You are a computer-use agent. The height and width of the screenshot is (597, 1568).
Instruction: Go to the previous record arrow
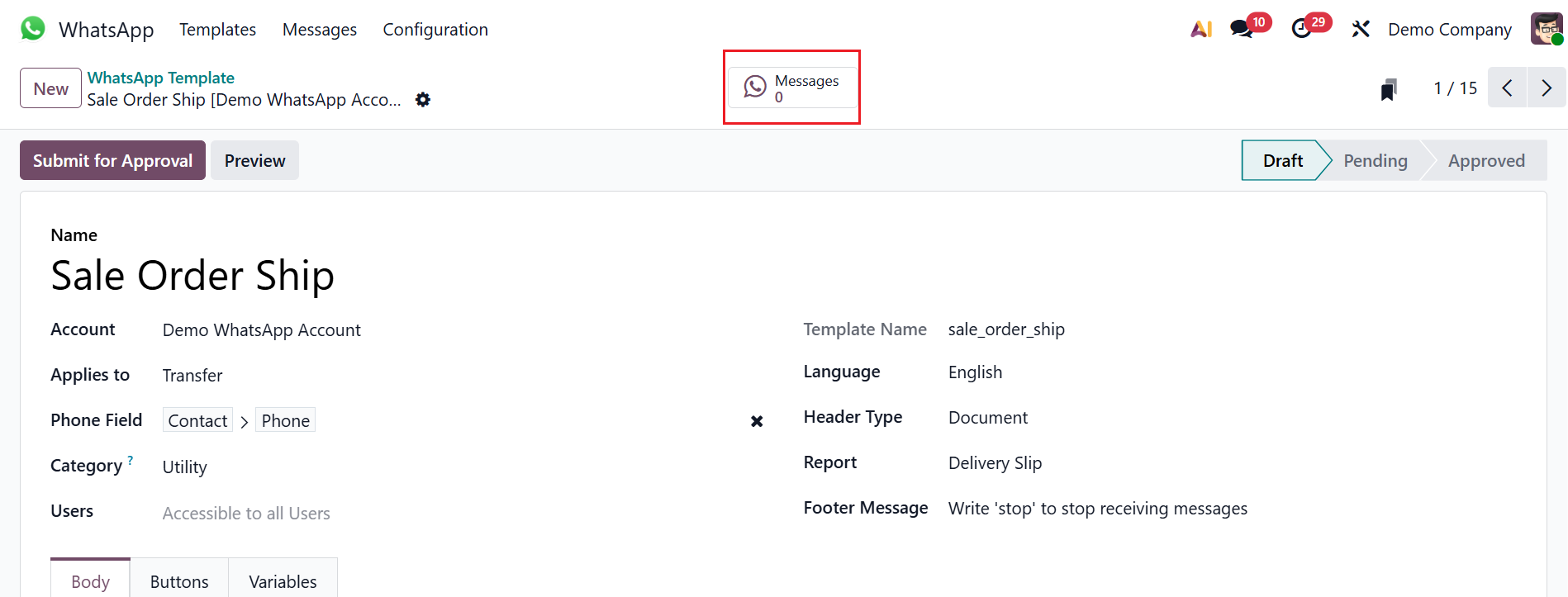pos(1508,88)
